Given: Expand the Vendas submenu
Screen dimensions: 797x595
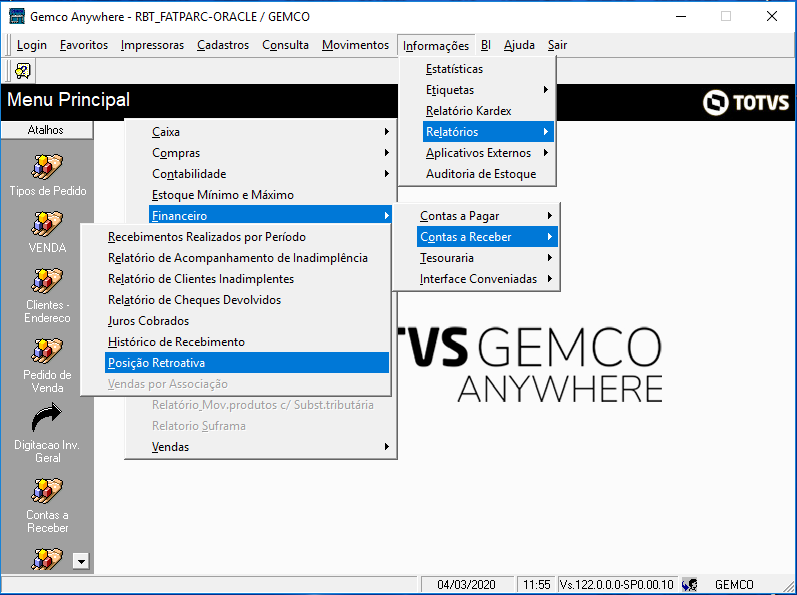Looking at the screenshot, I should pos(271,447).
